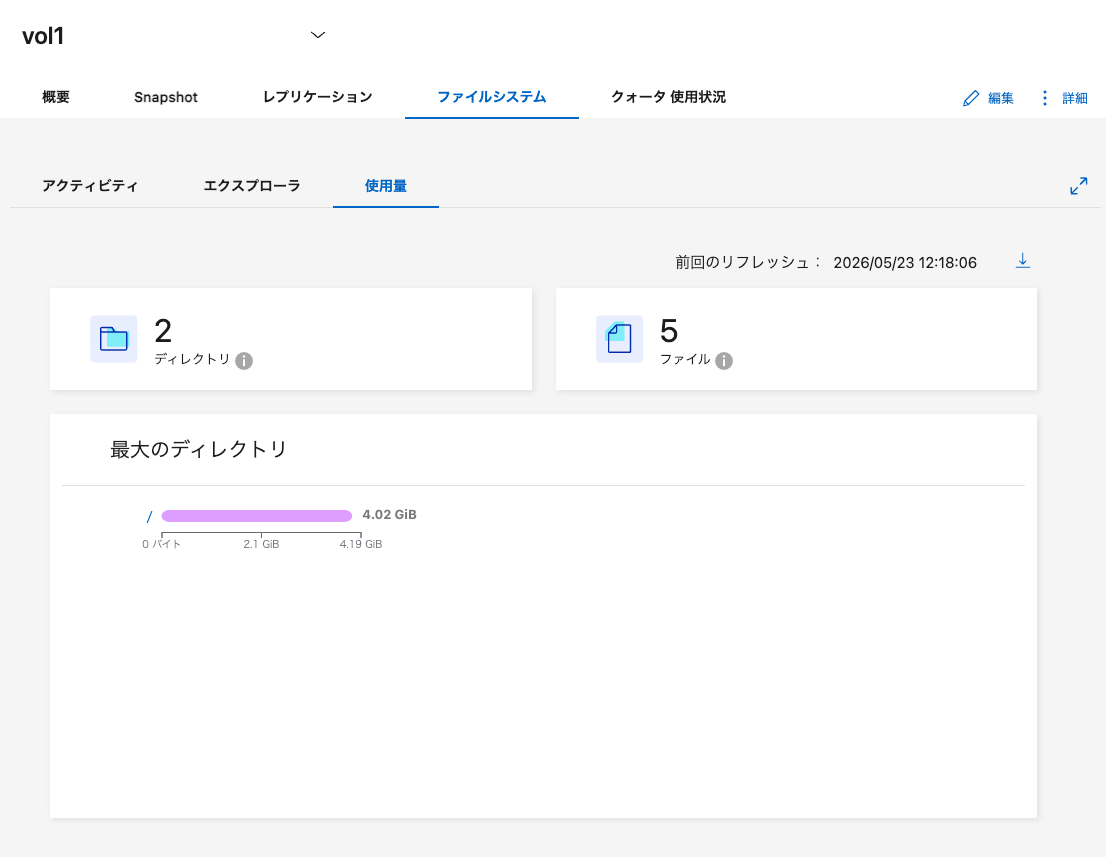Click the 前回のリフレッシュ label

click(x=748, y=262)
